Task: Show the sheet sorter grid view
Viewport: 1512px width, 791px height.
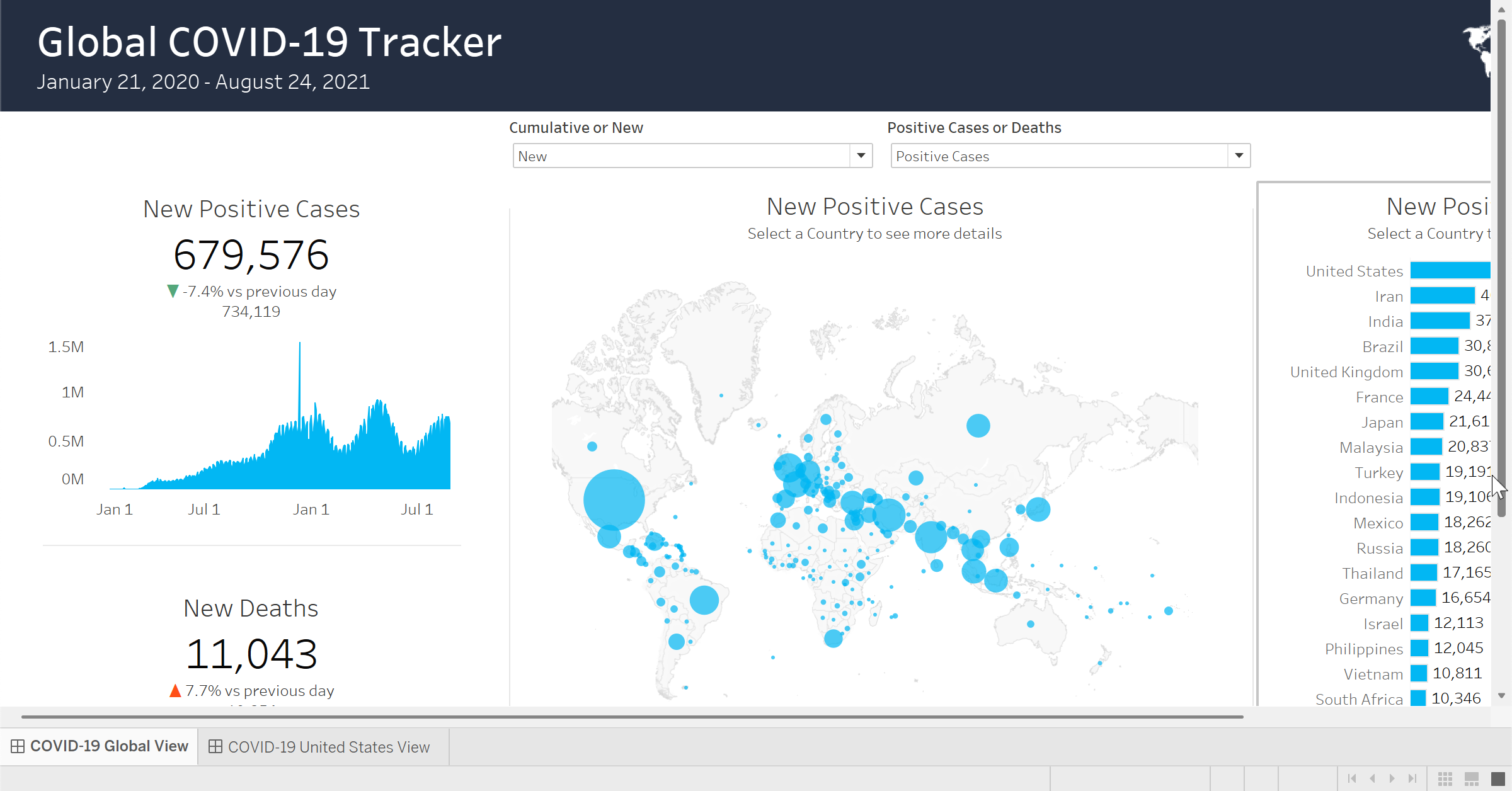Action: click(x=1445, y=779)
